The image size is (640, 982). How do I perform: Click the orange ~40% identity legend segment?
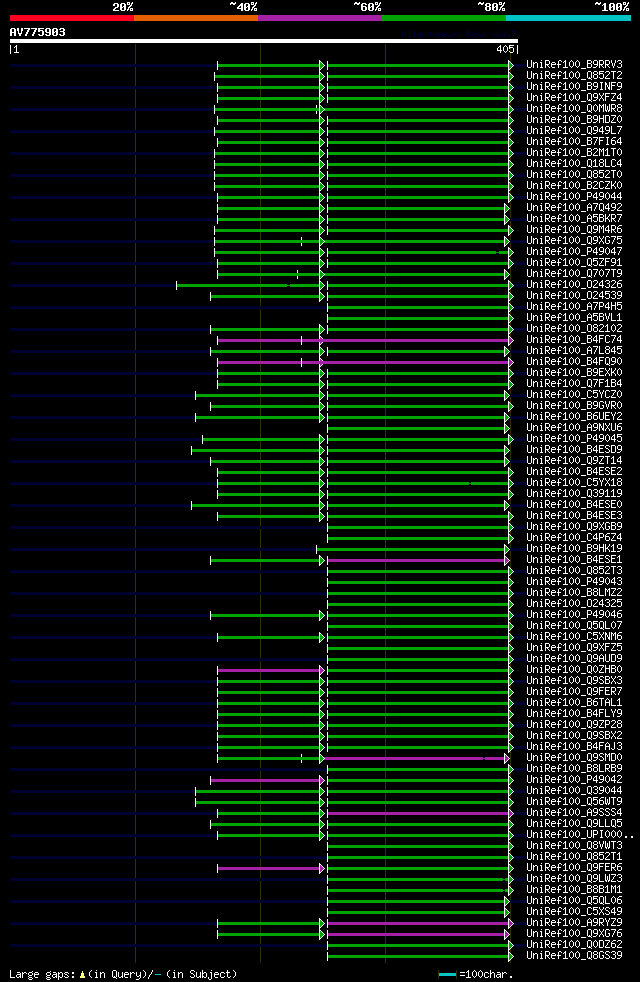[196, 18]
